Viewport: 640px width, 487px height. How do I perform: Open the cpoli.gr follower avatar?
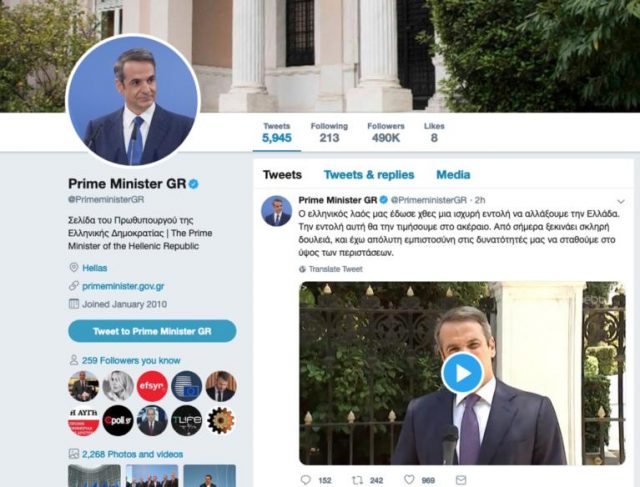(x=117, y=420)
